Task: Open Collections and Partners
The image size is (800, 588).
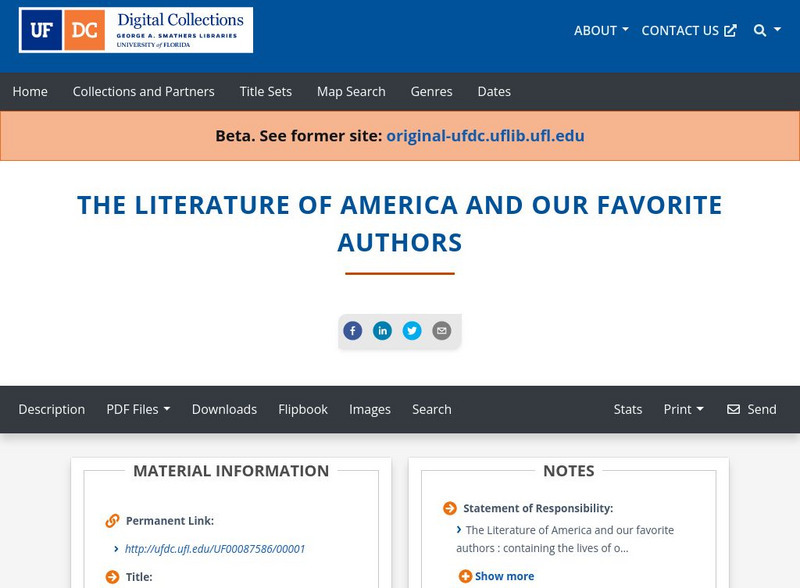Action: [x=143, y=91]
